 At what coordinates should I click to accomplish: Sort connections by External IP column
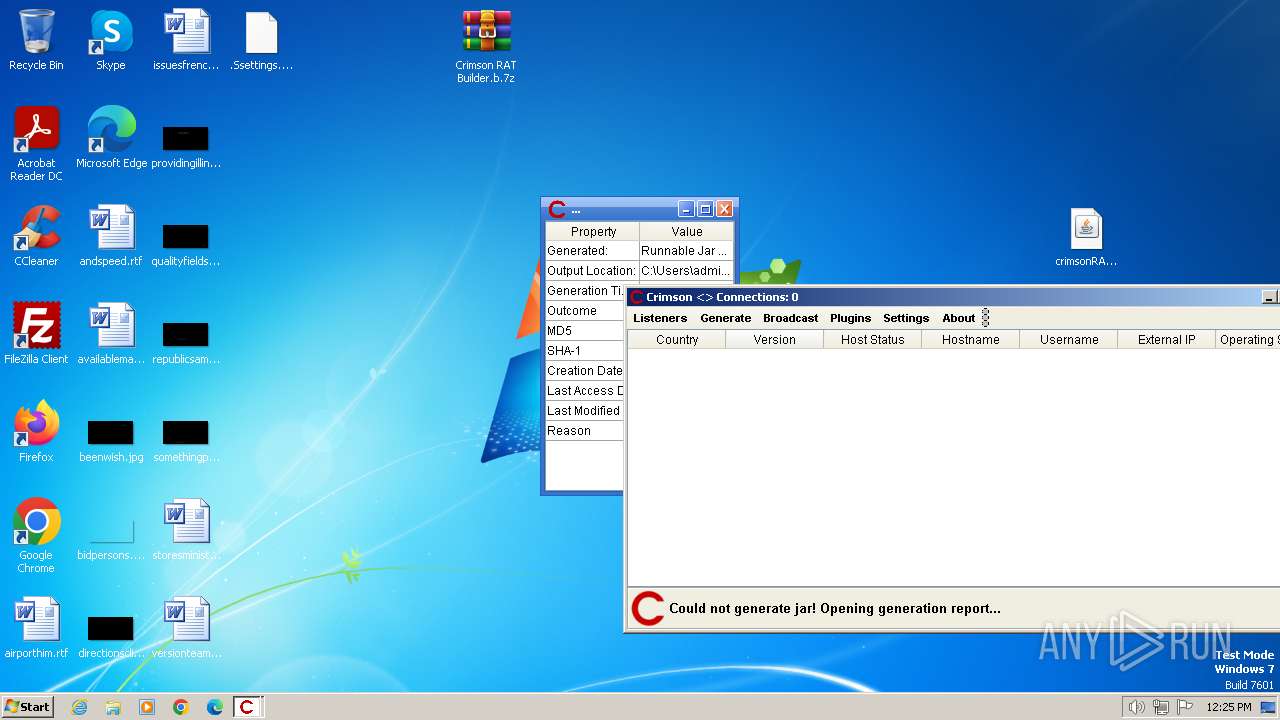[1167, 340]
